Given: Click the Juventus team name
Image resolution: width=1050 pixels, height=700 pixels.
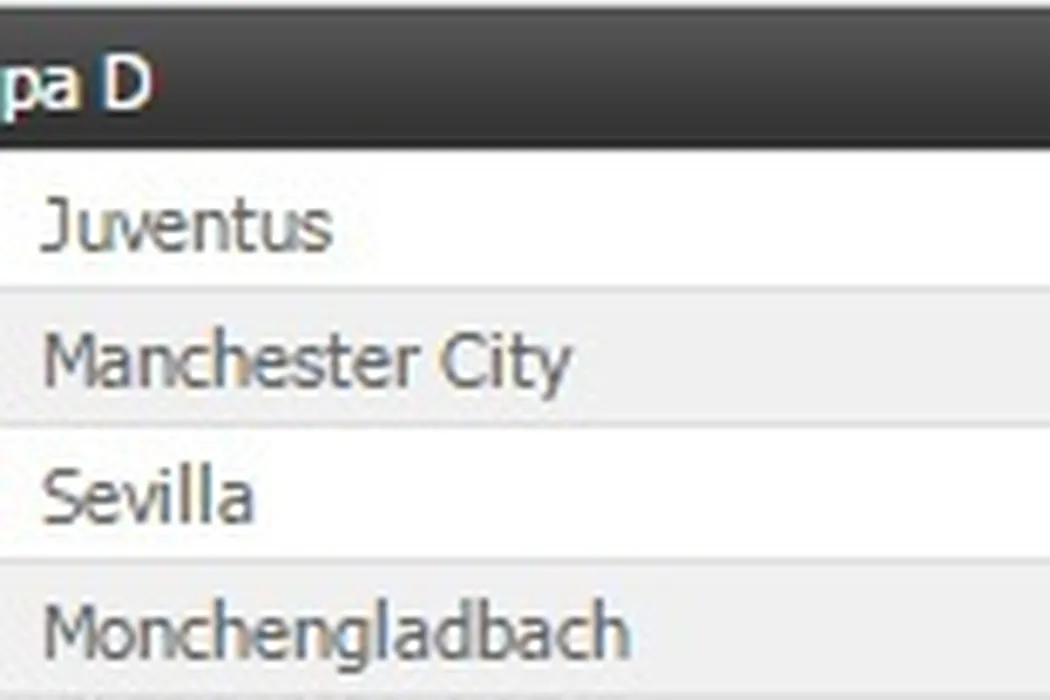Looking at the screenshot, I should tap(186, 226).
